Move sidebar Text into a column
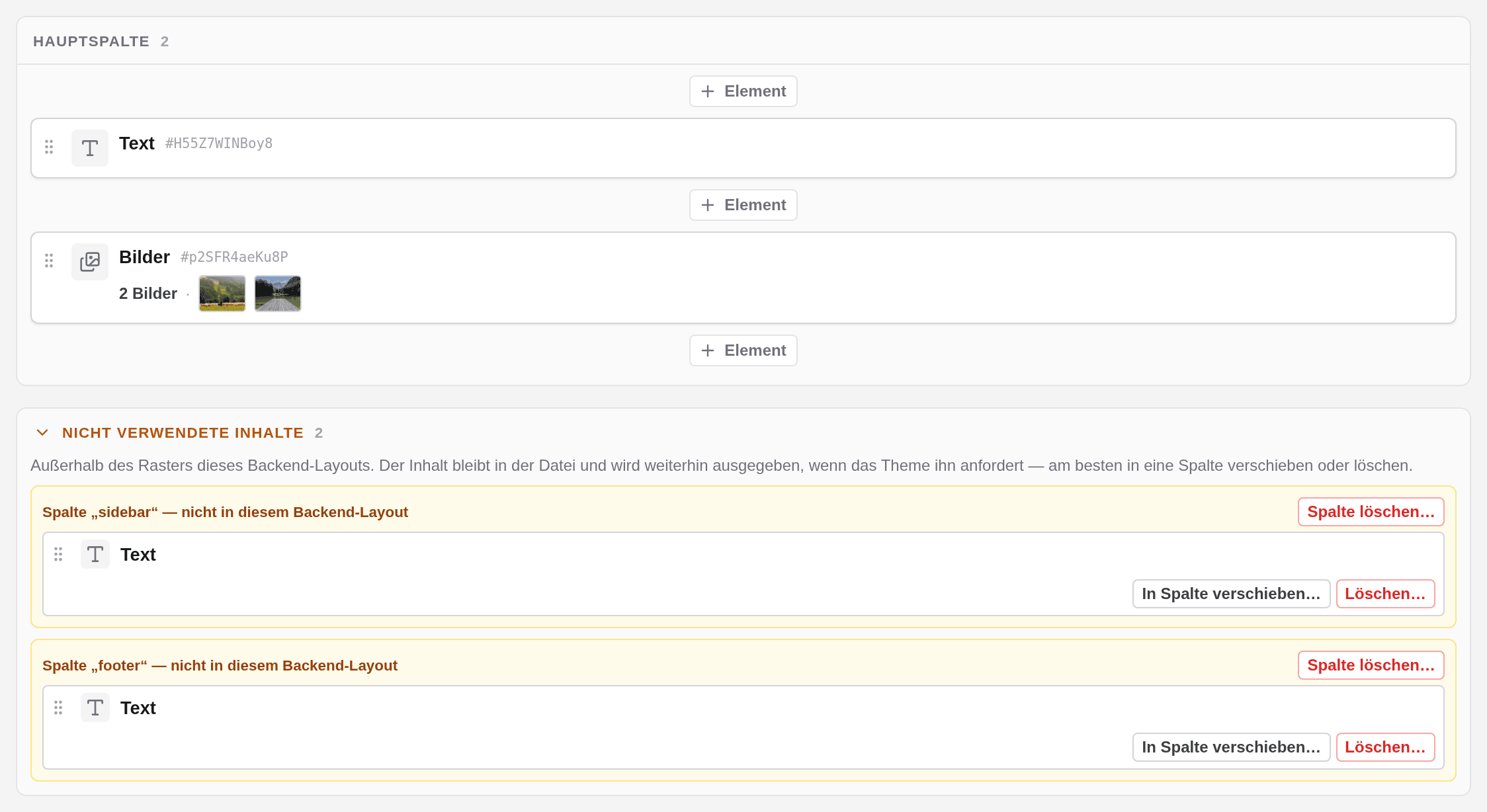The width and height of the screenshot is (1487, 812). pyautogui.click(x=1232, y=594)
